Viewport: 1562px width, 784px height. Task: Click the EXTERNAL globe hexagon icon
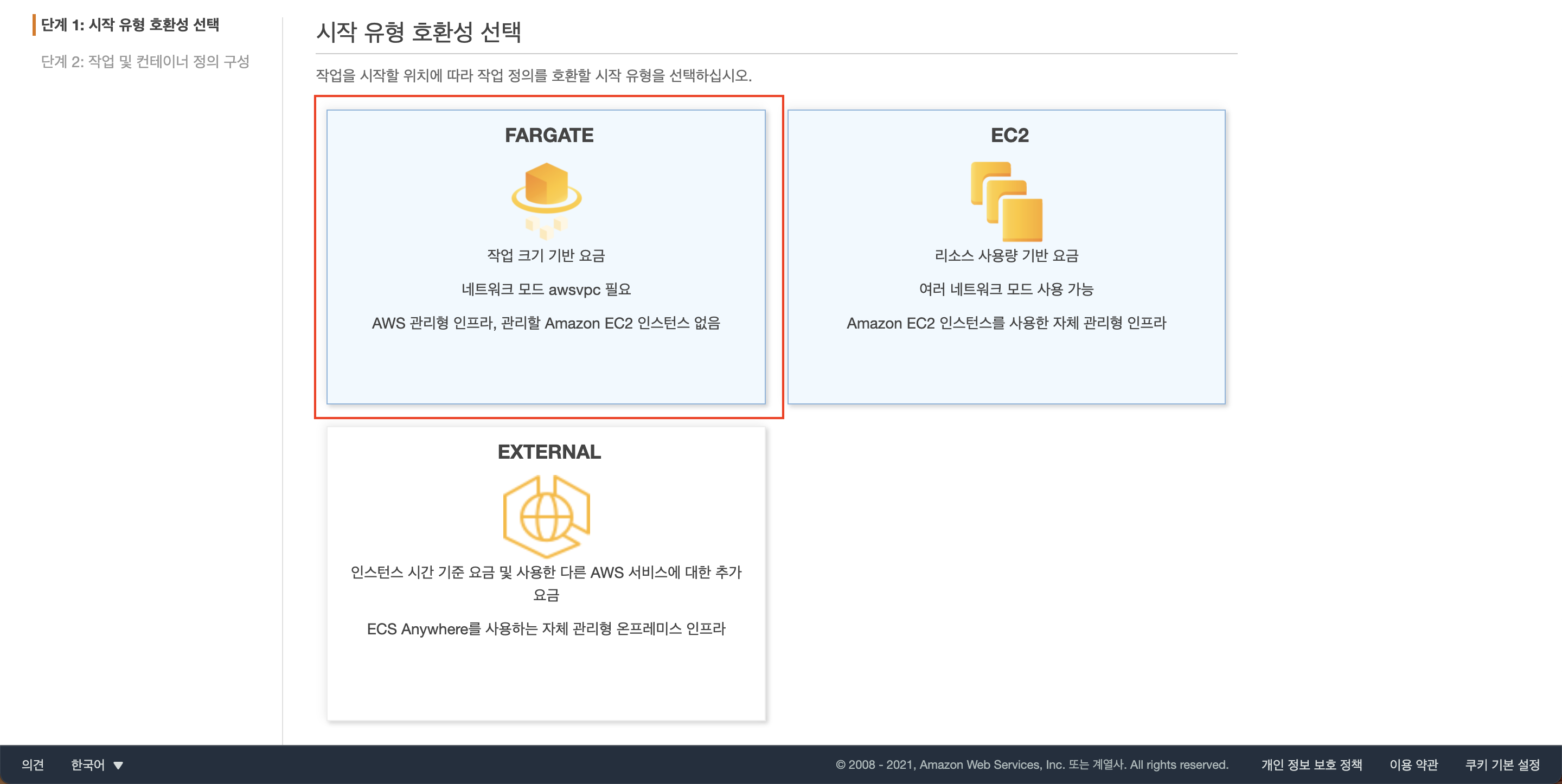point(546,516)
